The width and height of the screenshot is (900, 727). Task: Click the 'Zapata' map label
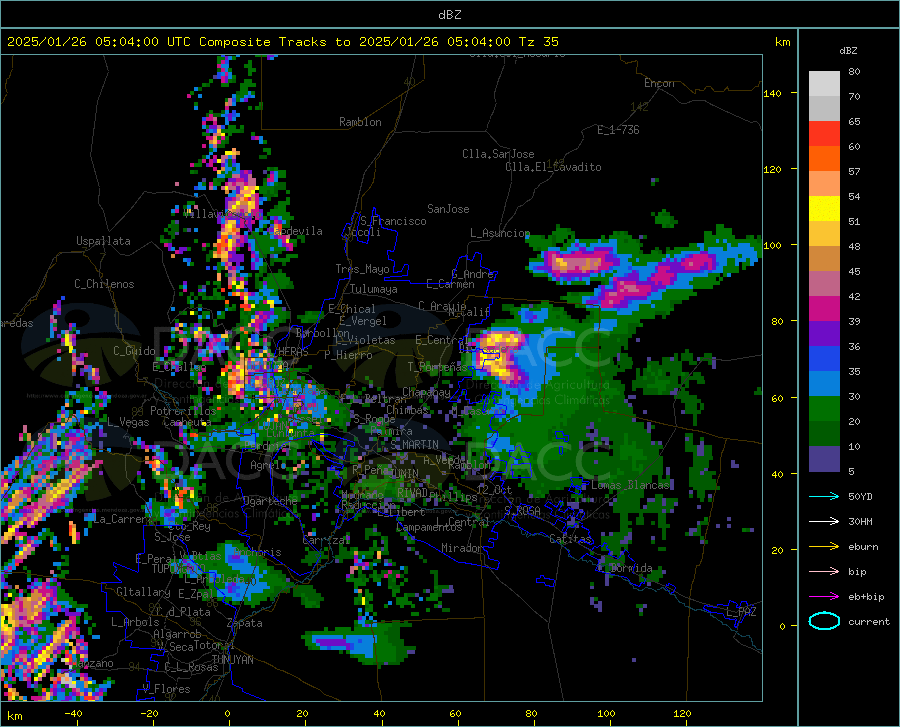tap(245, 623)
